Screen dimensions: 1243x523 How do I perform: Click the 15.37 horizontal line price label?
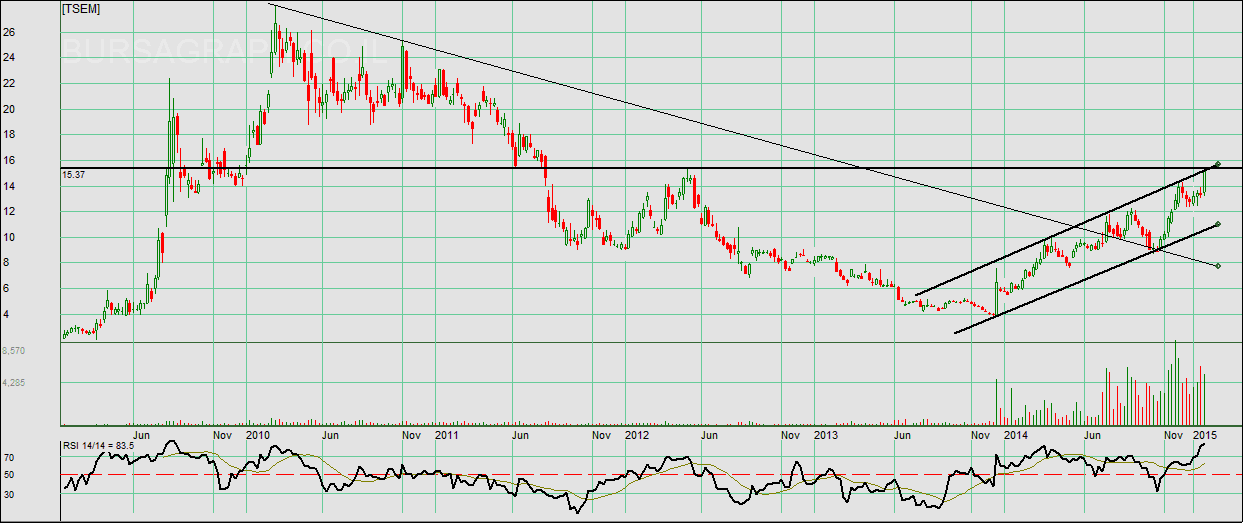[74, 175]
